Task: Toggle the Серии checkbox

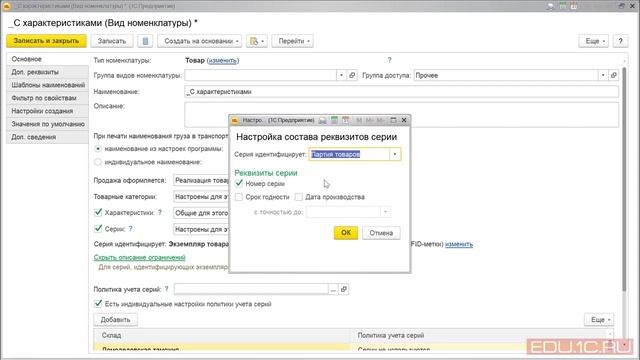Action: coord(98,229)
